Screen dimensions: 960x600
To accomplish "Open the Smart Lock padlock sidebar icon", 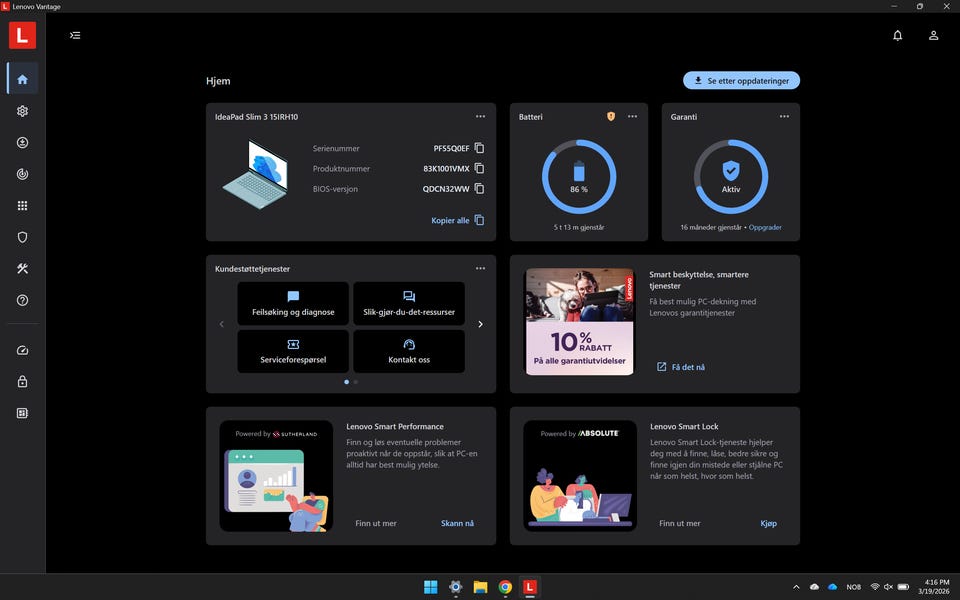I will [x=22, y=381].
